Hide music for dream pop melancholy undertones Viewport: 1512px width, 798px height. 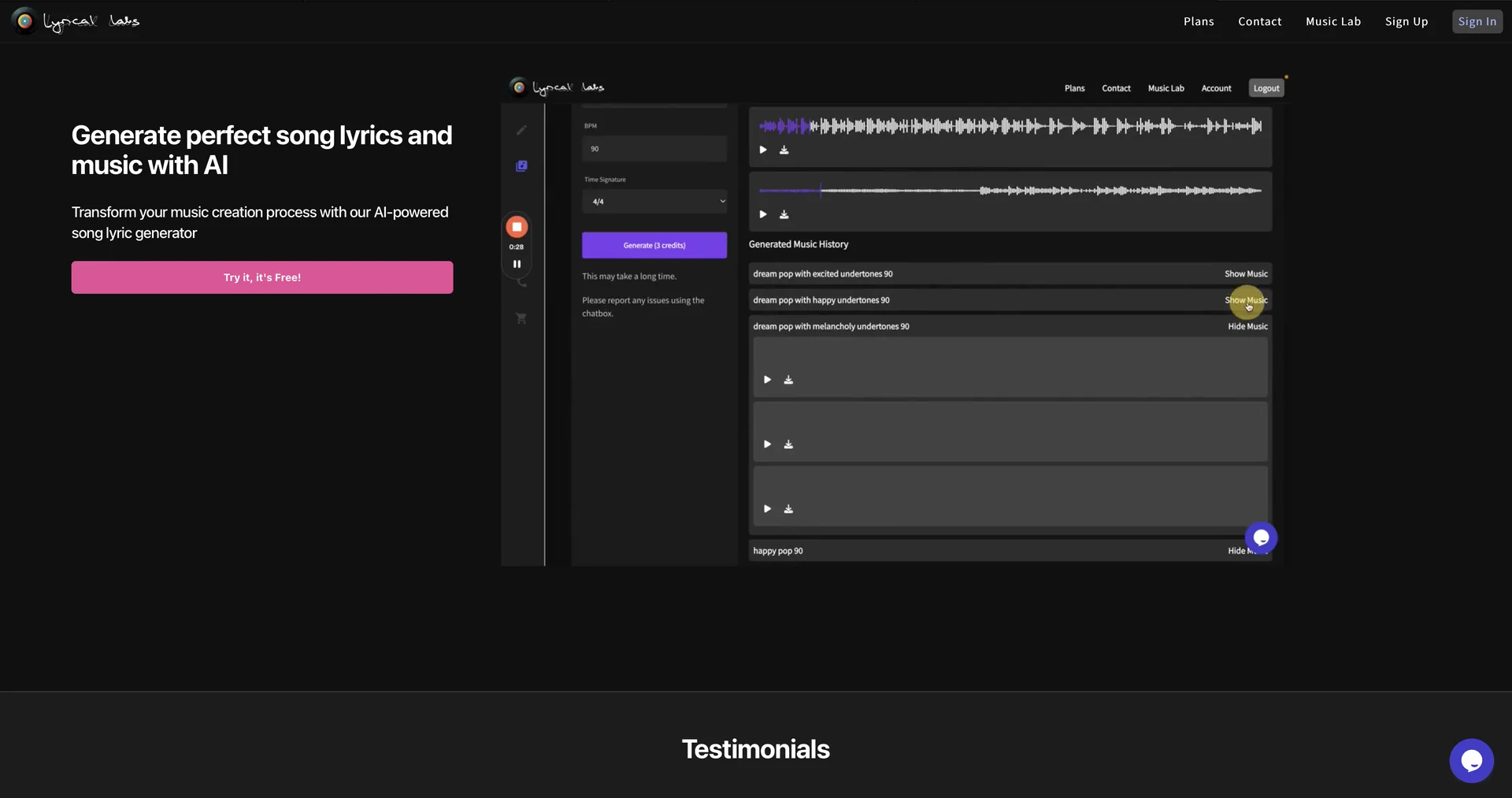click(1247, 326)
